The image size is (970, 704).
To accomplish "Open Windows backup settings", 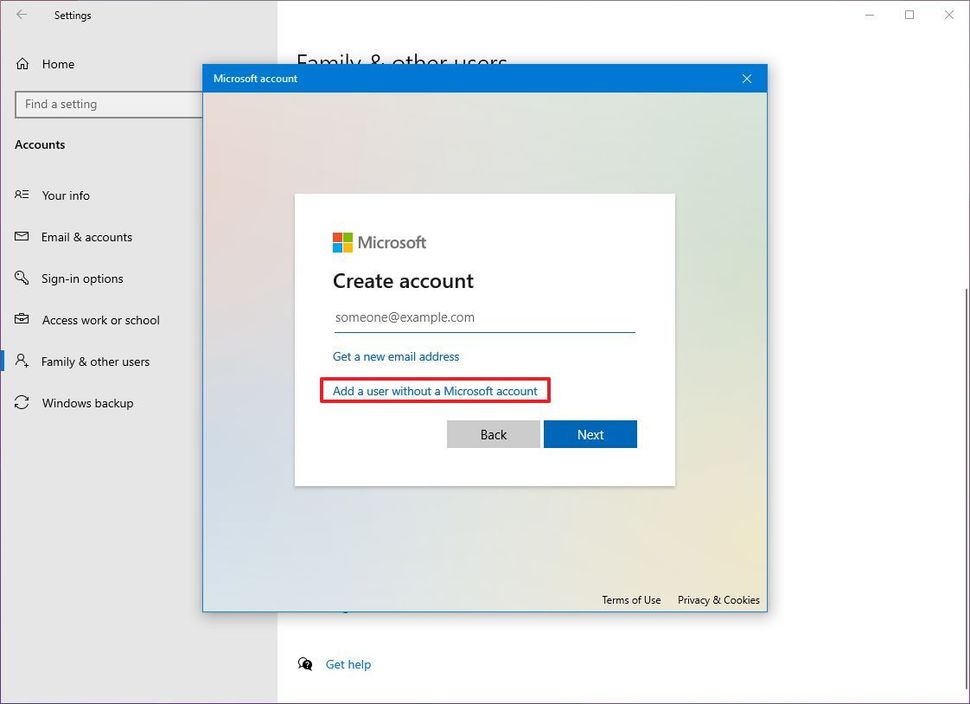I will 88,403.
